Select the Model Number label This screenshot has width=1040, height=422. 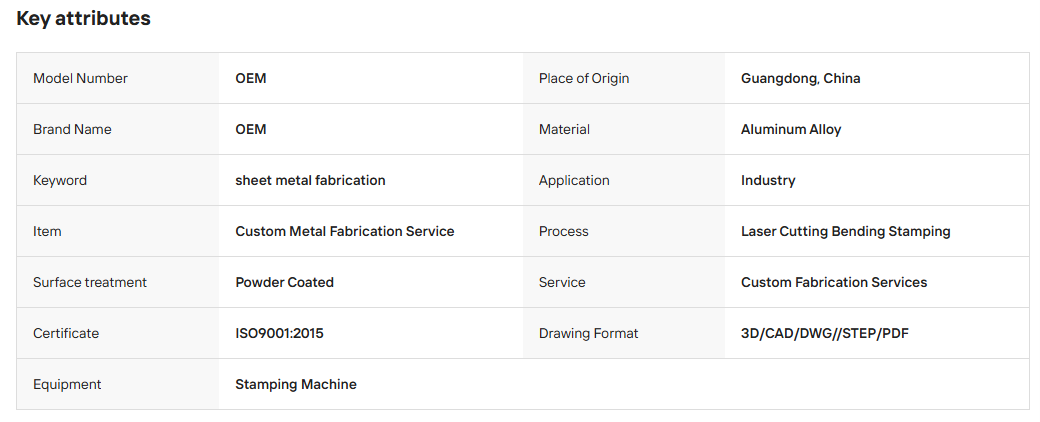(x=80, y=78)
